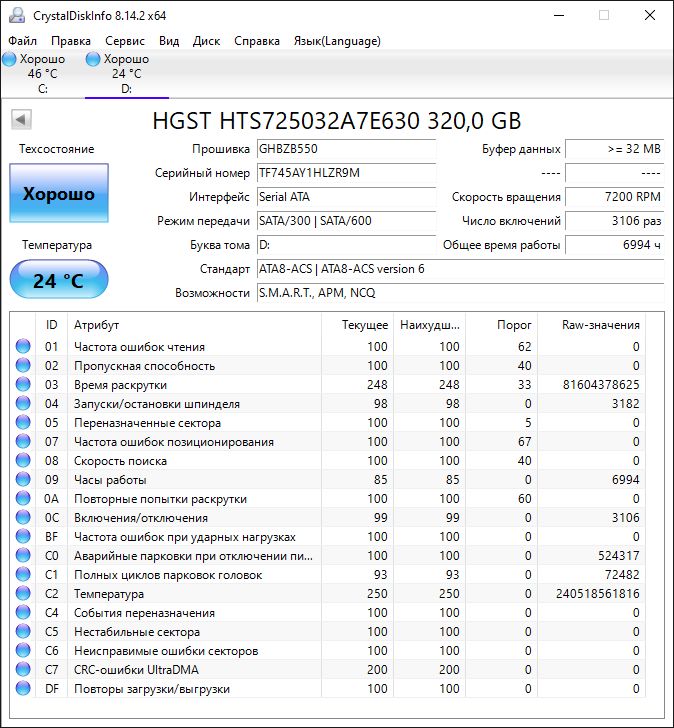The width and height of the screenshot is (674, 728).
Task: Click the serial number field
Action: (345, 173)
